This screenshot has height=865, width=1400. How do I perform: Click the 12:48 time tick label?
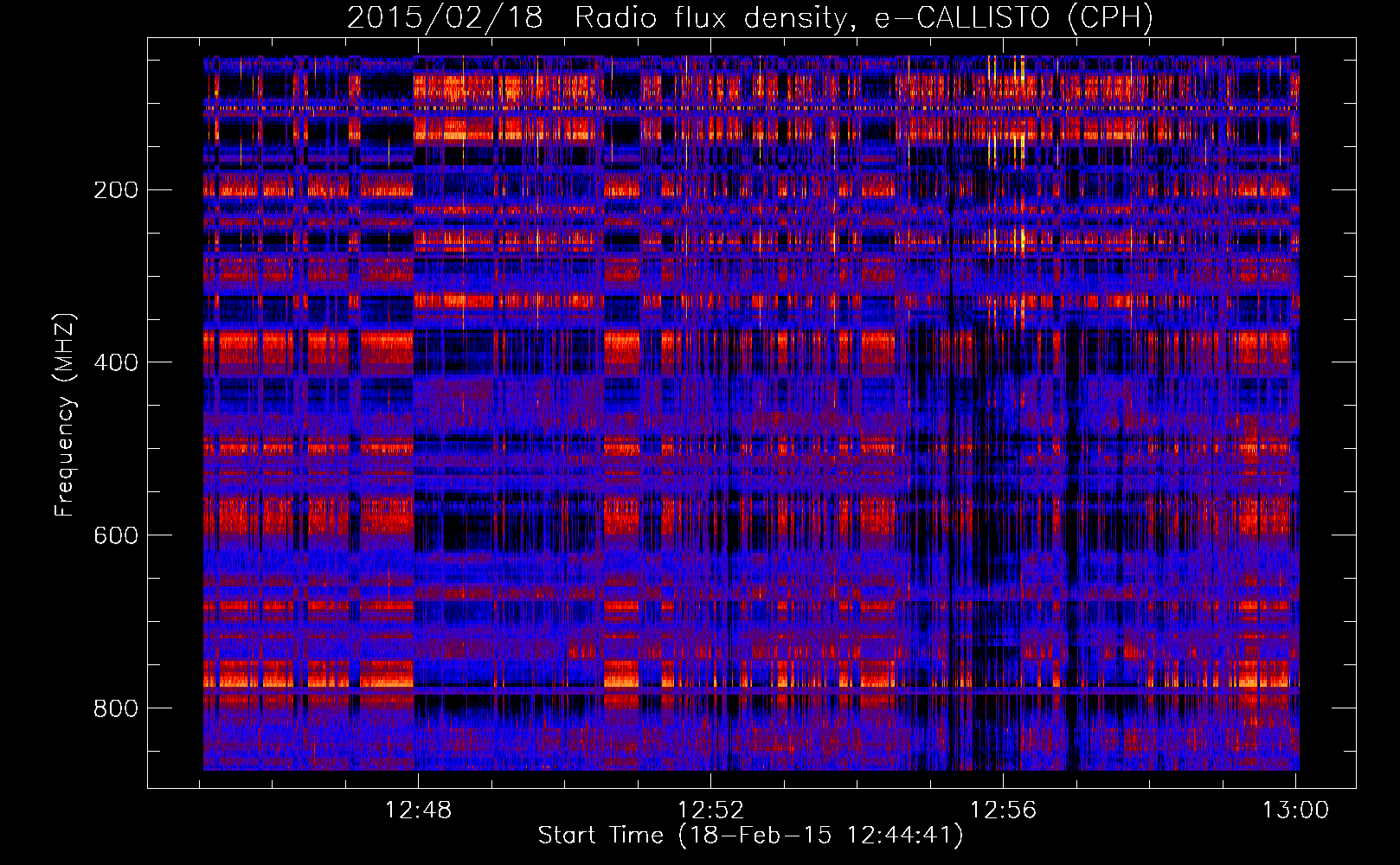(419, 811)
